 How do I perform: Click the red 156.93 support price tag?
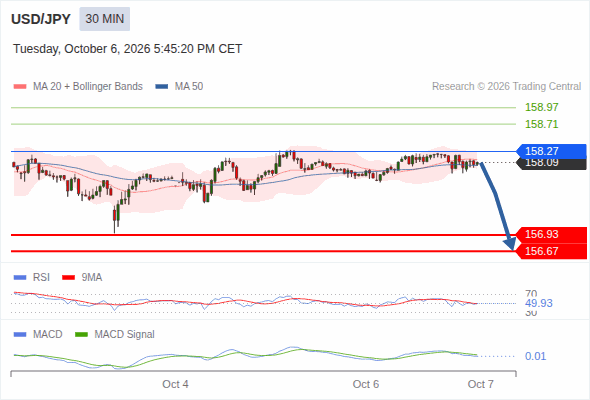(551, 234)
